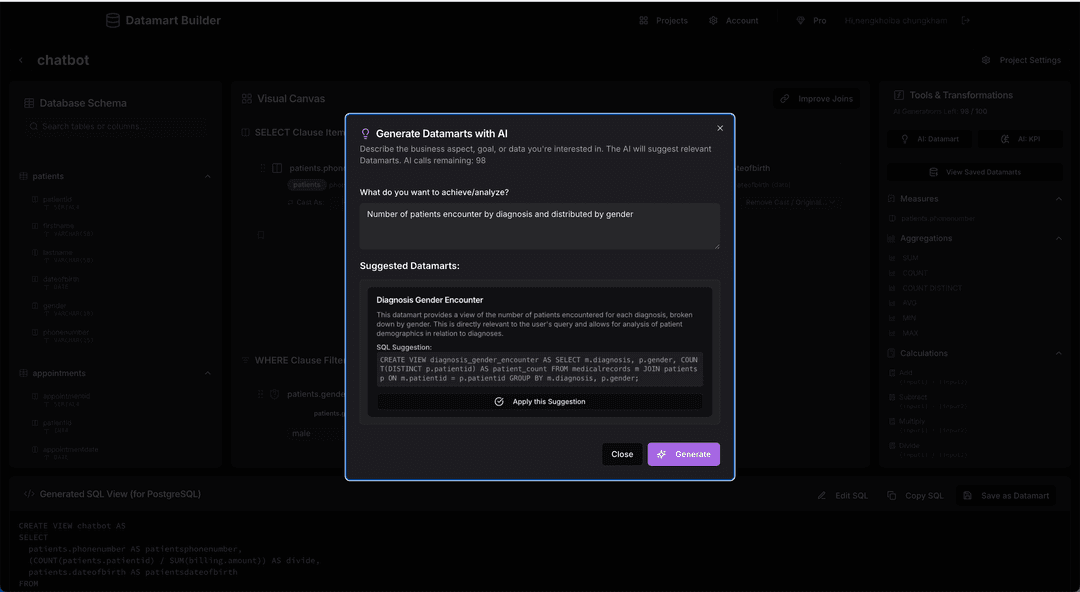Close the Generate Datamarts dialog with X
Image resolution: width=1080 pixels, height=592 pixels.
pyautogui.click(x=720, y=128)
